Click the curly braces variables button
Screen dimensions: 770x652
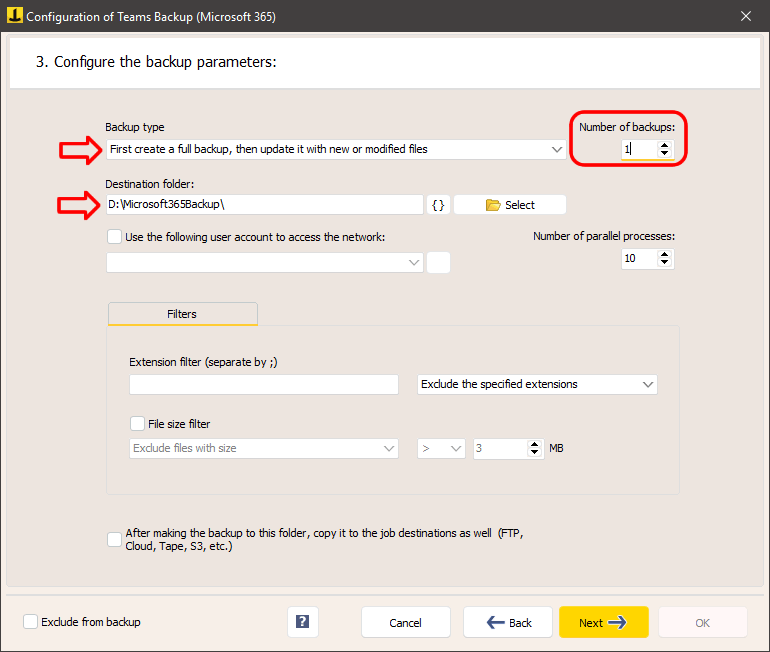(x=438, y=205)
